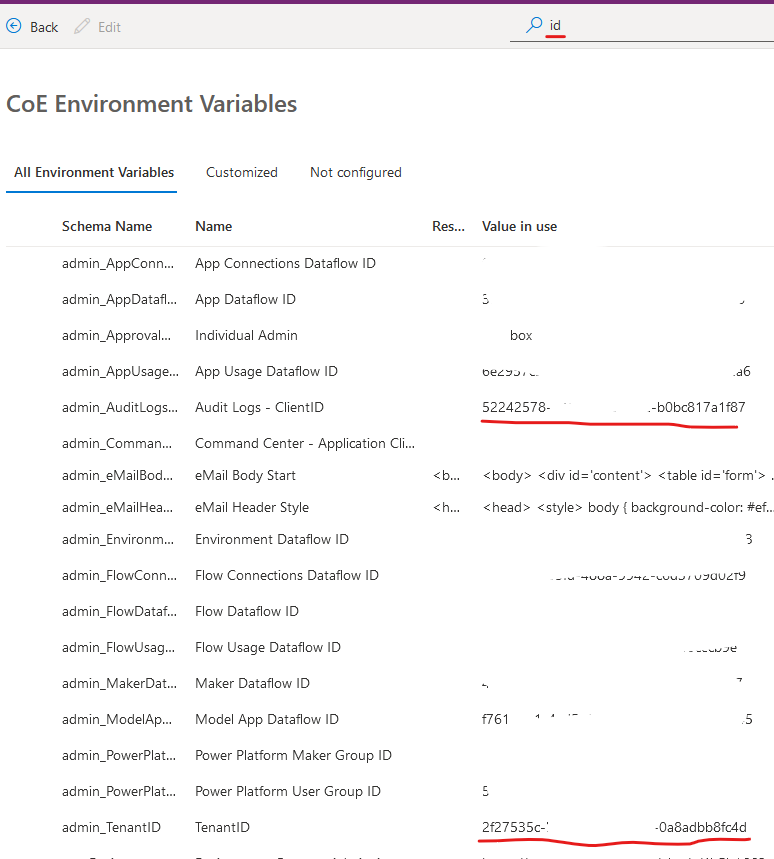
Task: Switch to the Customized tab
Action: tap(241, 172)
